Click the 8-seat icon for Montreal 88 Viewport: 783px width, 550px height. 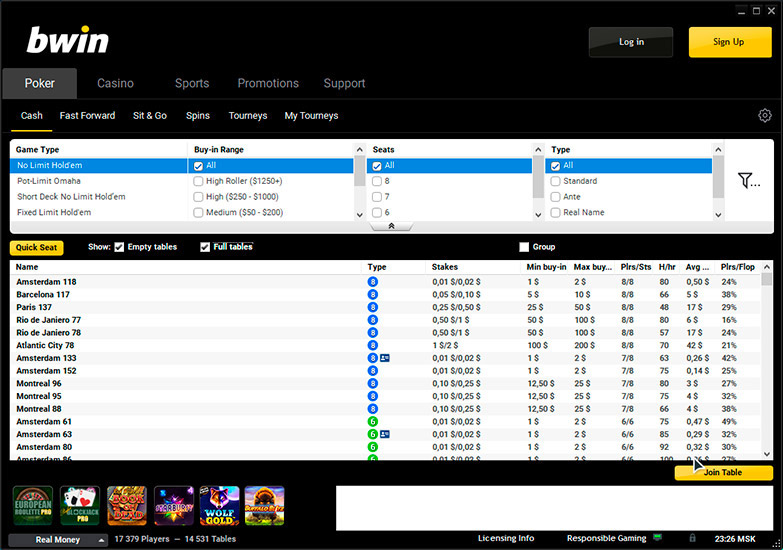point(373,409)
